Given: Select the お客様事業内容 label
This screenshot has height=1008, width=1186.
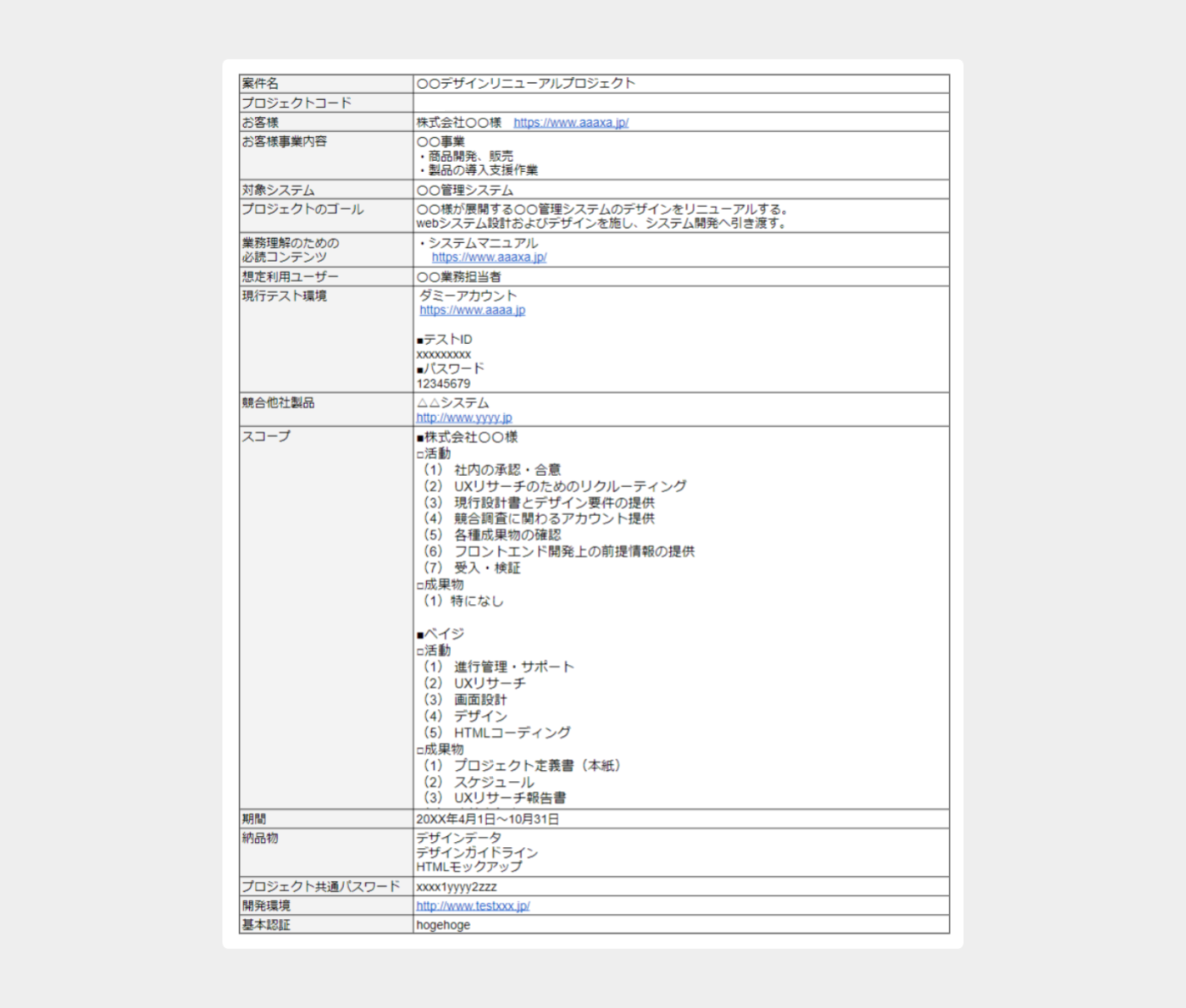Looking at the screenshot, I should (284, 141).
